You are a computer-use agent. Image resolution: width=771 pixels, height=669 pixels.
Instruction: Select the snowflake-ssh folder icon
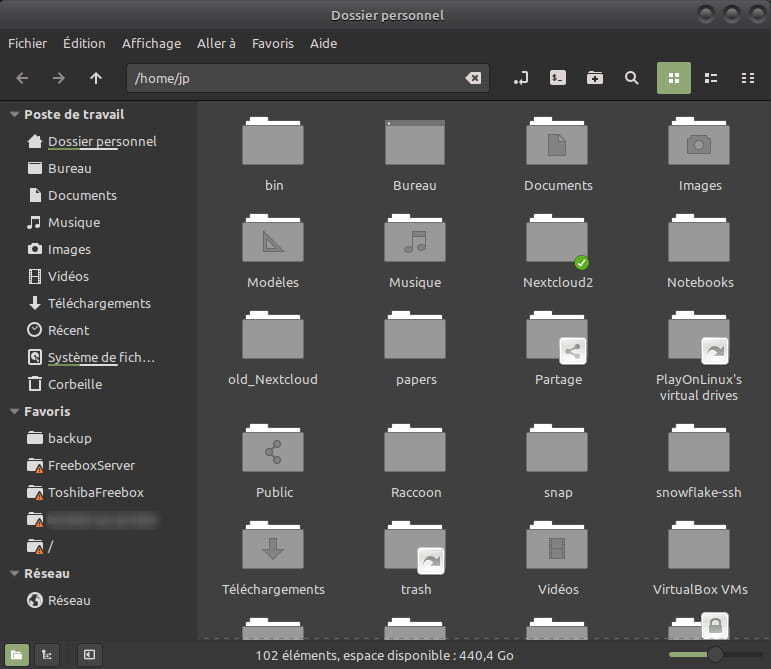click(699, 448)
